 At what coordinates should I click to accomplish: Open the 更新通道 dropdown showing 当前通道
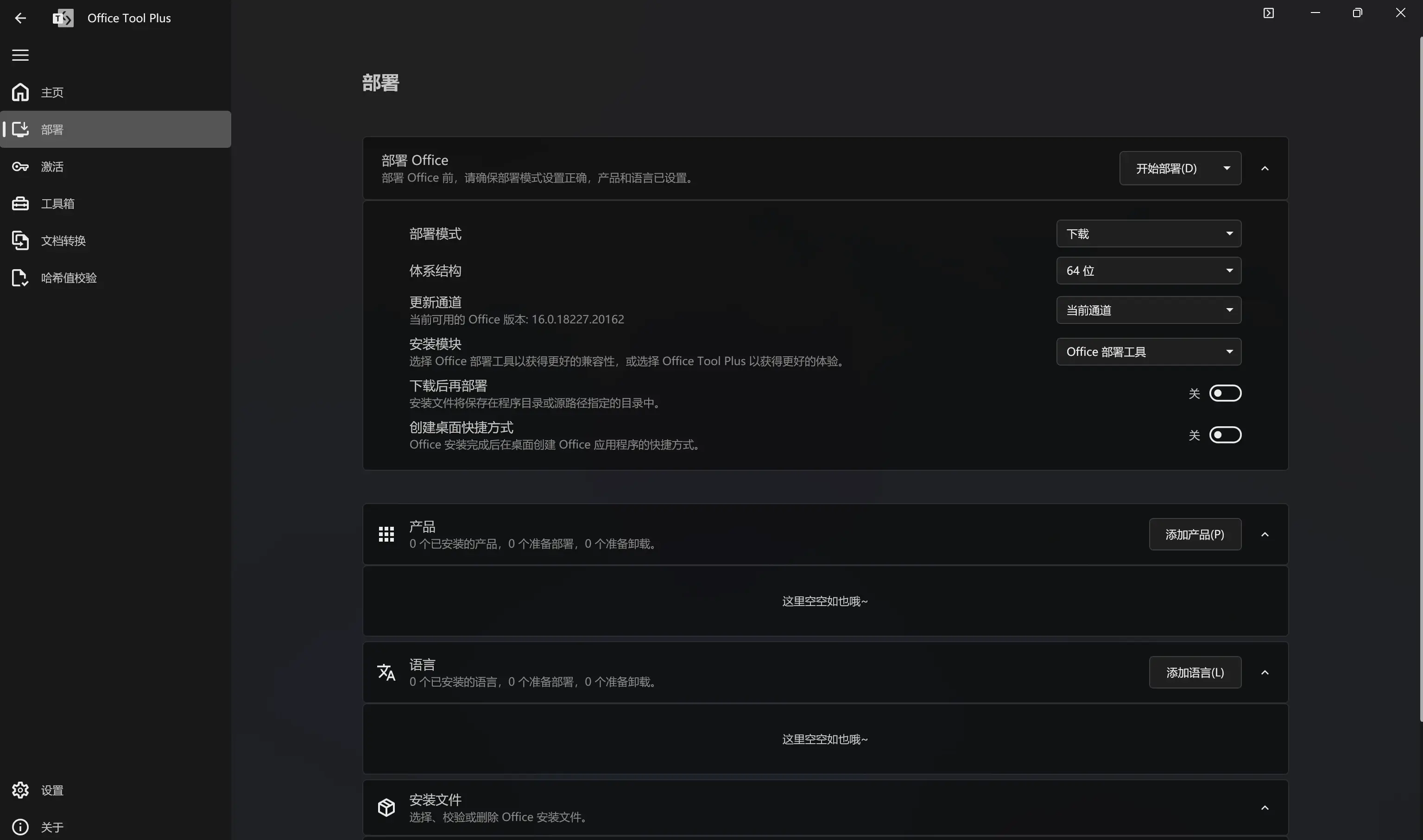coord(1149,310)
